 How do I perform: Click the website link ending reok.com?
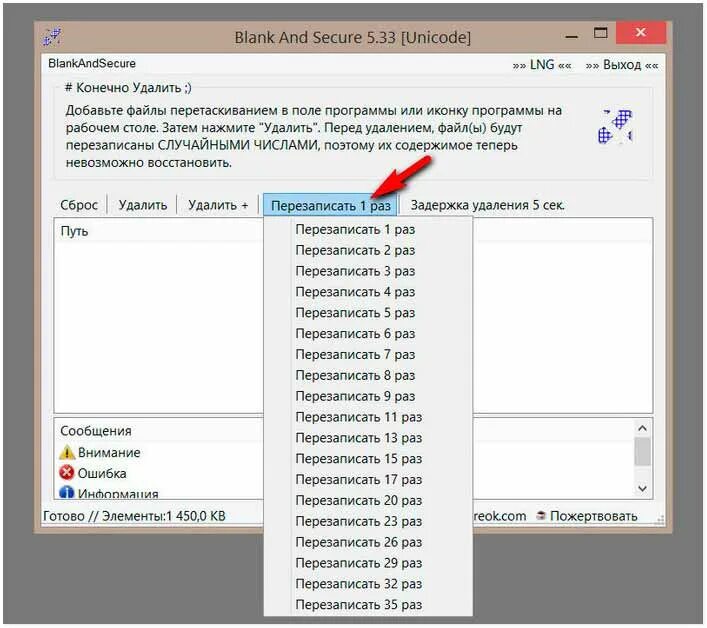500,515
